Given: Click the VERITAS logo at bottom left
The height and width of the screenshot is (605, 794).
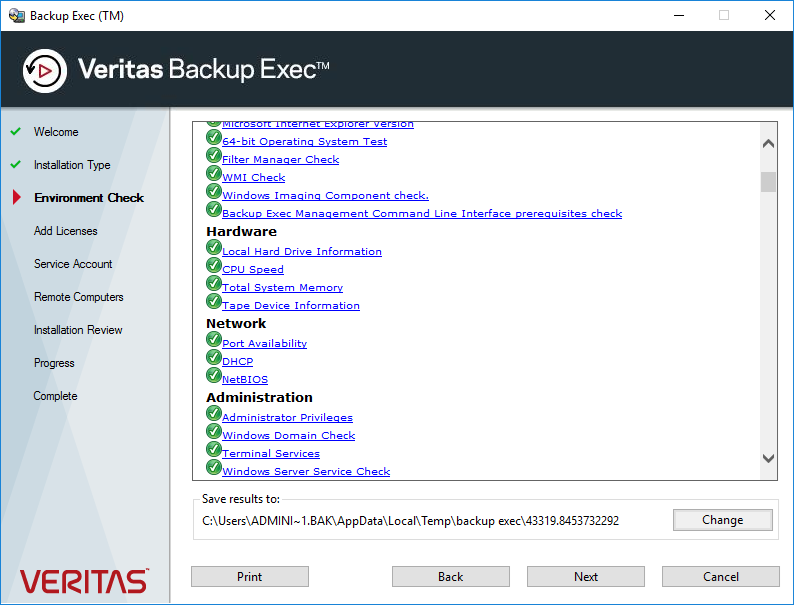Looking at the screenshot, I should [84, 581].
